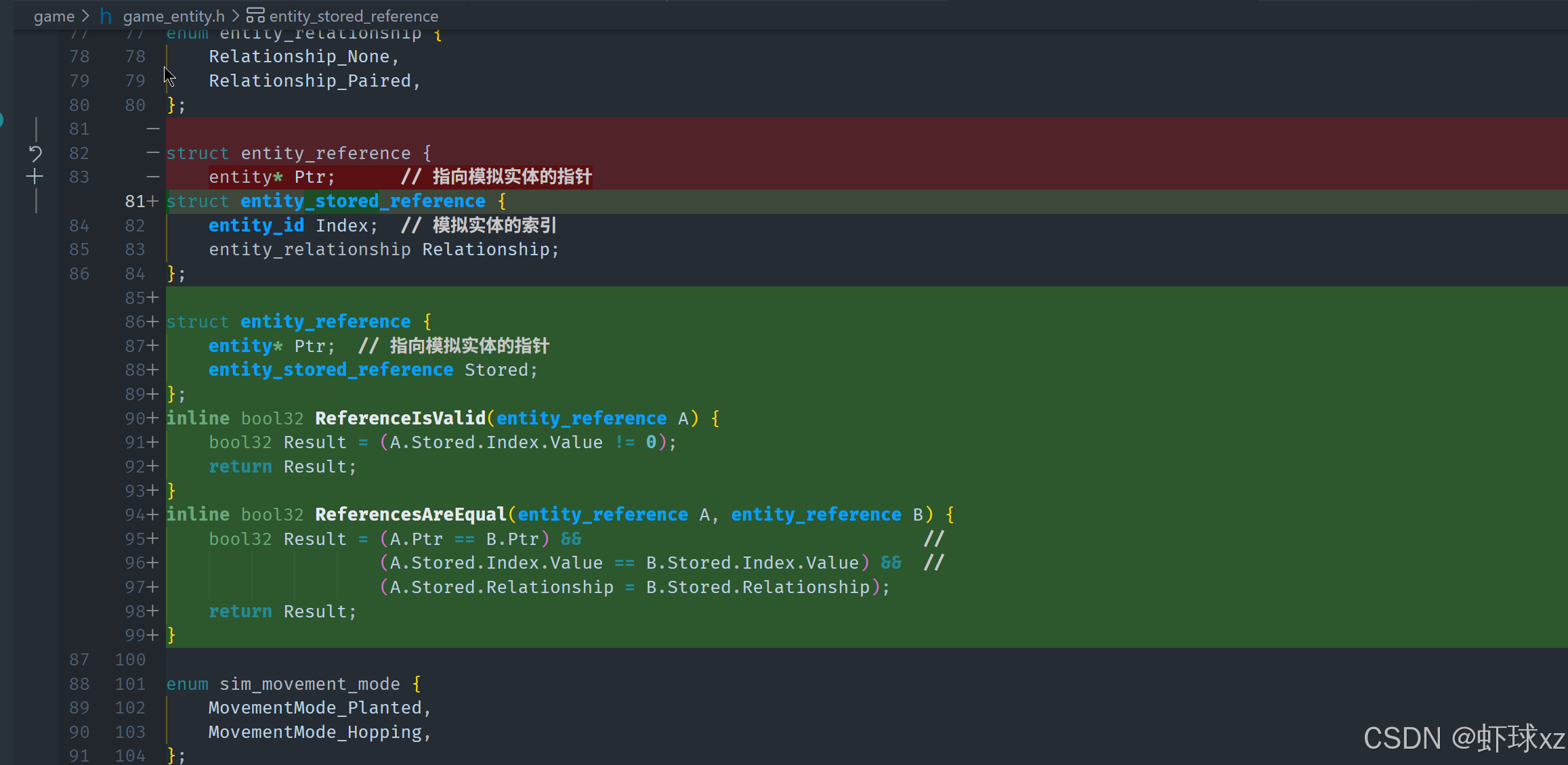Click the plus marker beside line 86
1568x765 pixels.
153,322
